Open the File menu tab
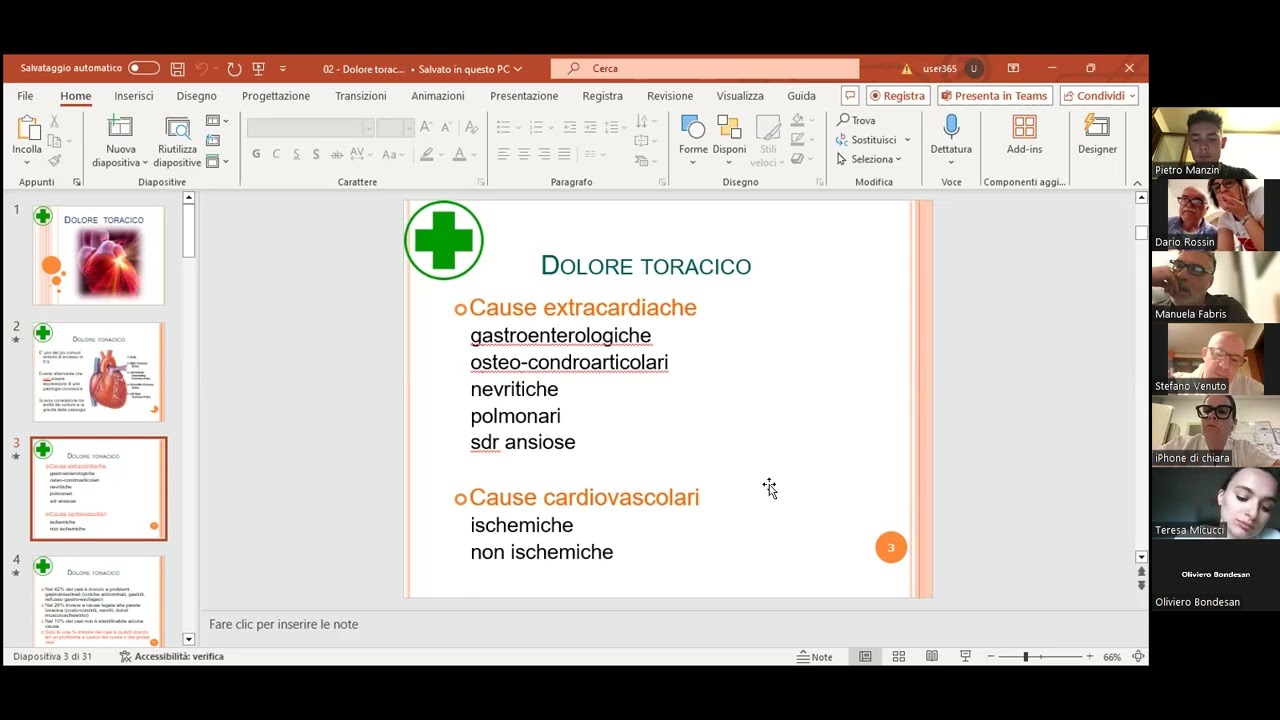 (25, 96)
